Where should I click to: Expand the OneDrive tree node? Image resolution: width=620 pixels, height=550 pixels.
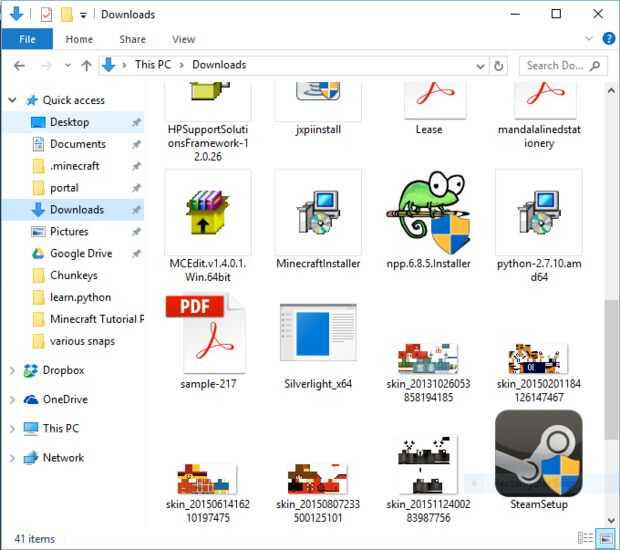coord(13,400)
